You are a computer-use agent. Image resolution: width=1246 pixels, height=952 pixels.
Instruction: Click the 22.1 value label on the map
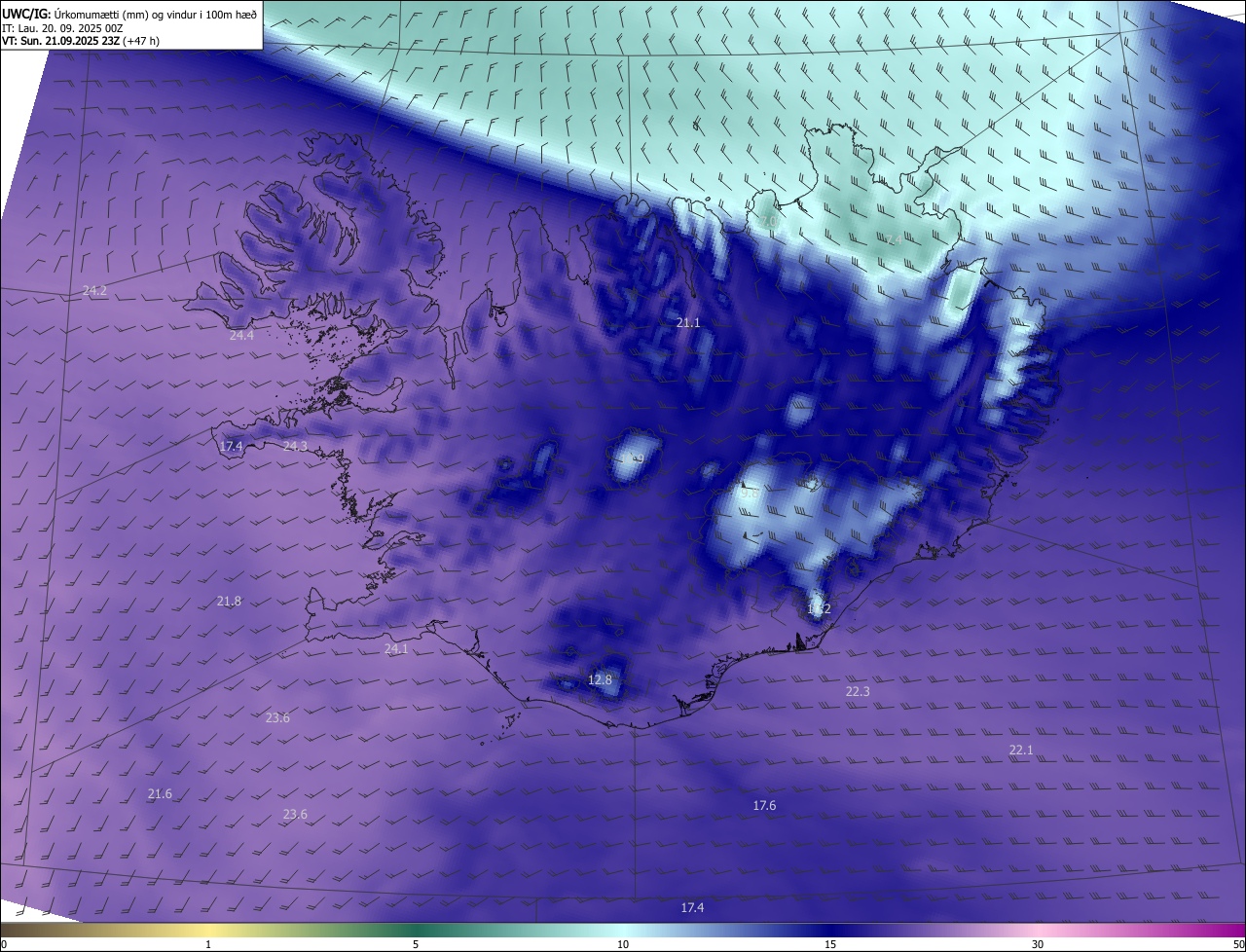click(1021, 750)
